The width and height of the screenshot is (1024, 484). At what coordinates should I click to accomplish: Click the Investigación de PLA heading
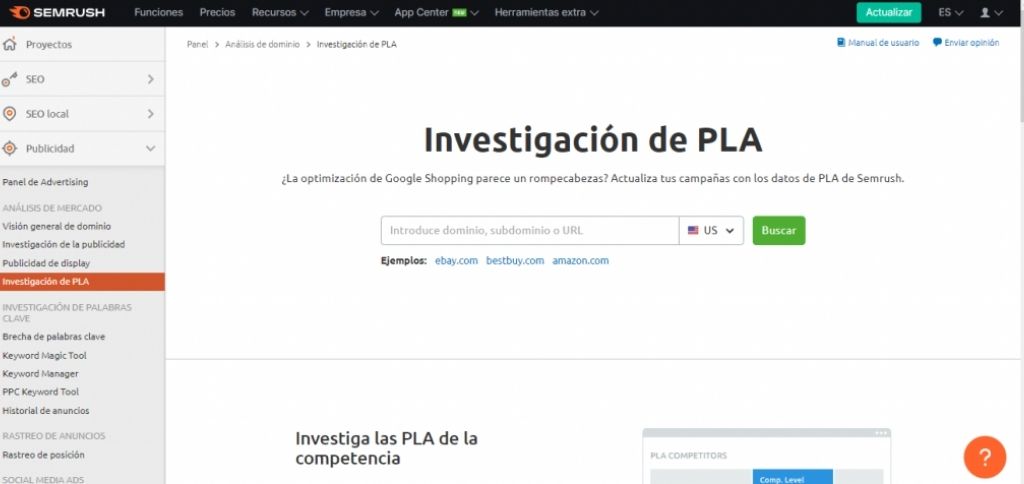(593, 139)
